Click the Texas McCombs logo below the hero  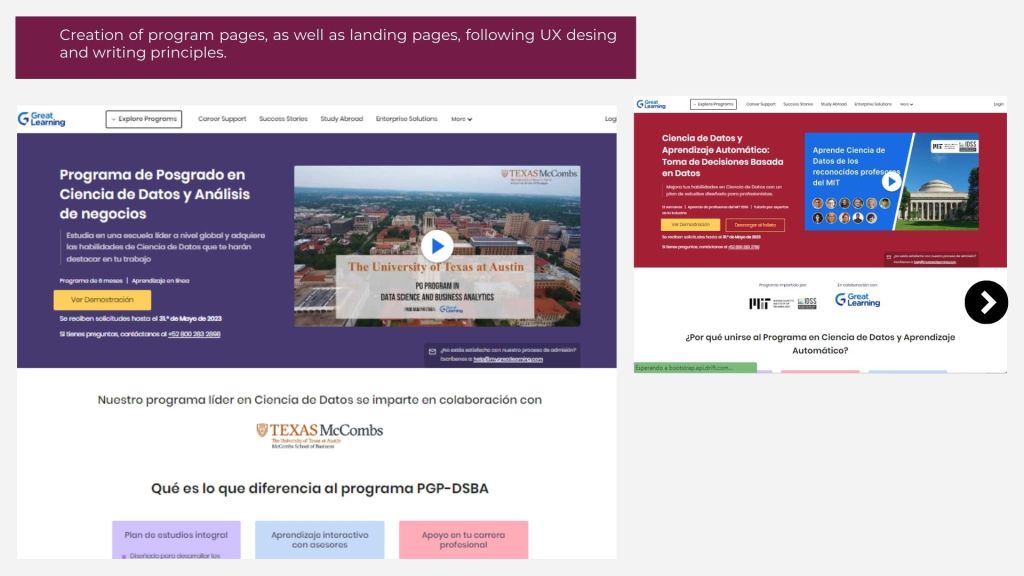click(319, 434)
